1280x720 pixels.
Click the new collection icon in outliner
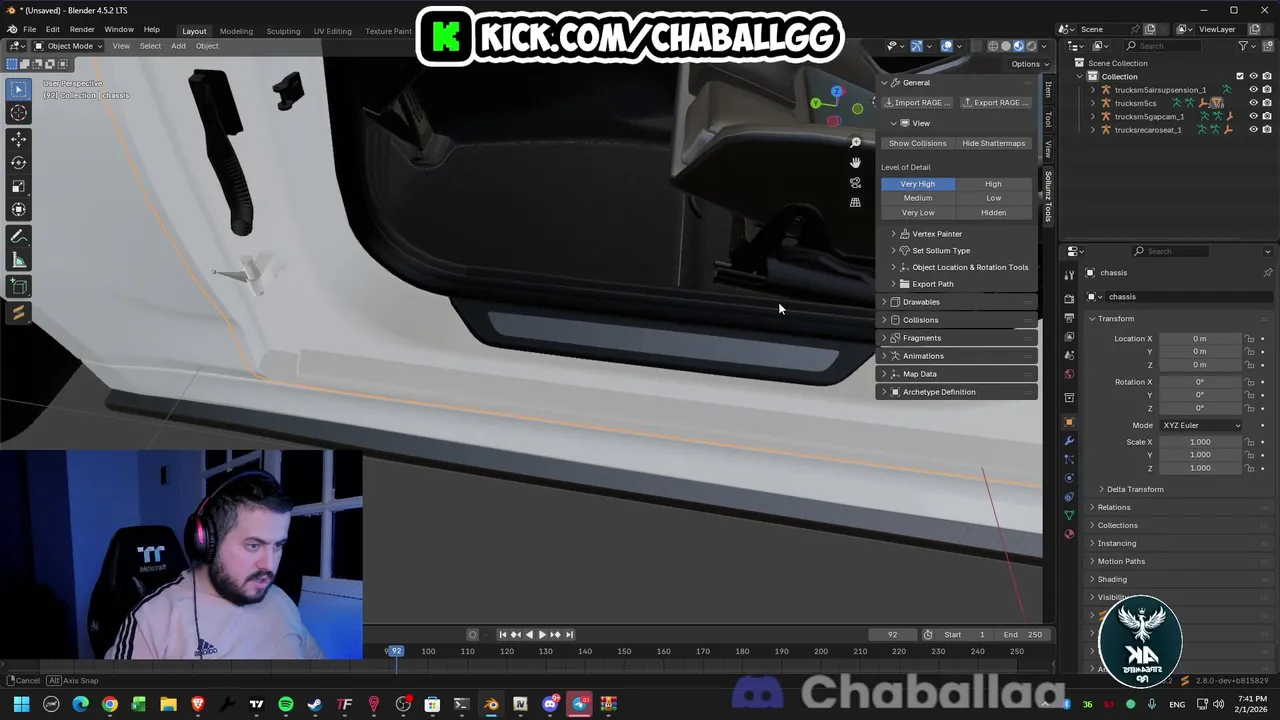coord(1268,46)
